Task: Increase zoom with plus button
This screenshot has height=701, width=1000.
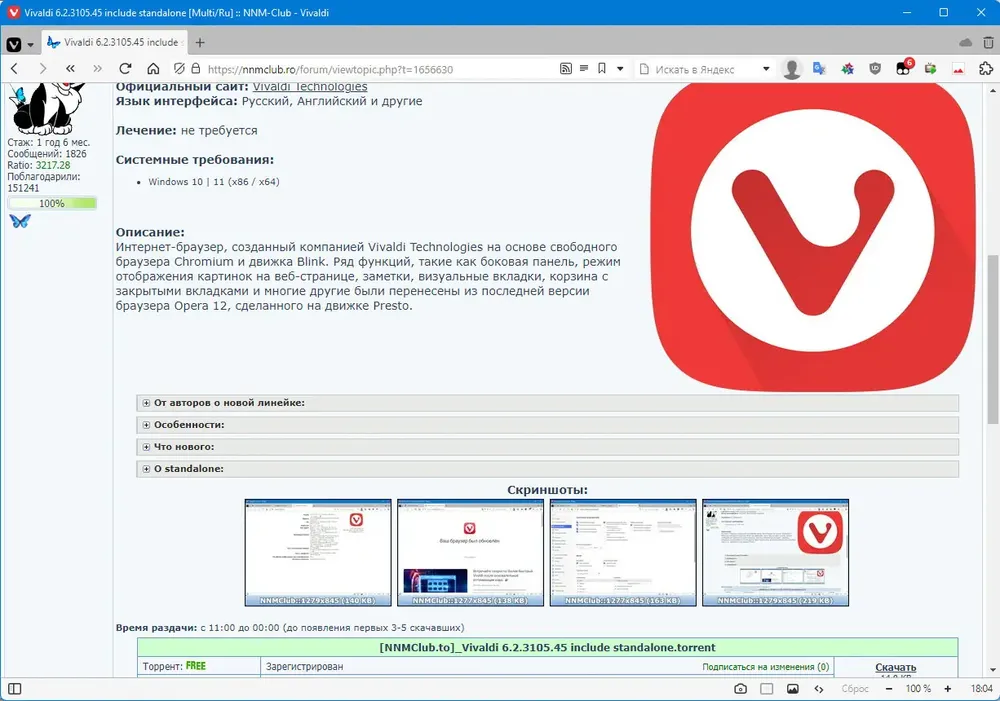Action: coord(948,689)
